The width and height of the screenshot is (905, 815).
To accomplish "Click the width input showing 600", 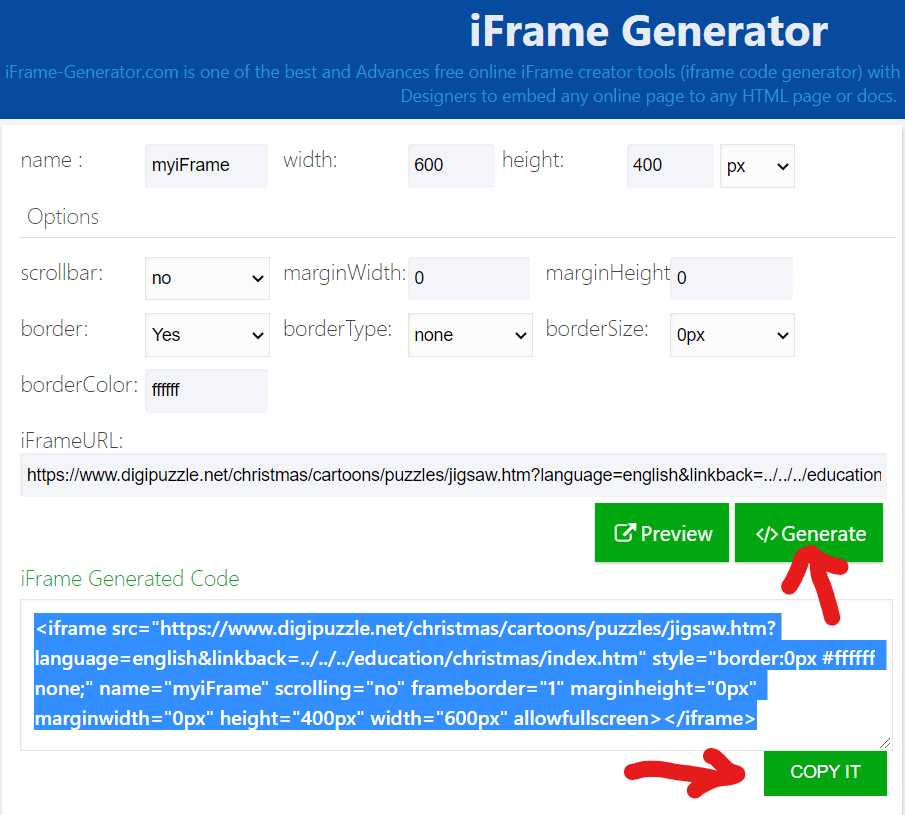I will tap(451, 166).
